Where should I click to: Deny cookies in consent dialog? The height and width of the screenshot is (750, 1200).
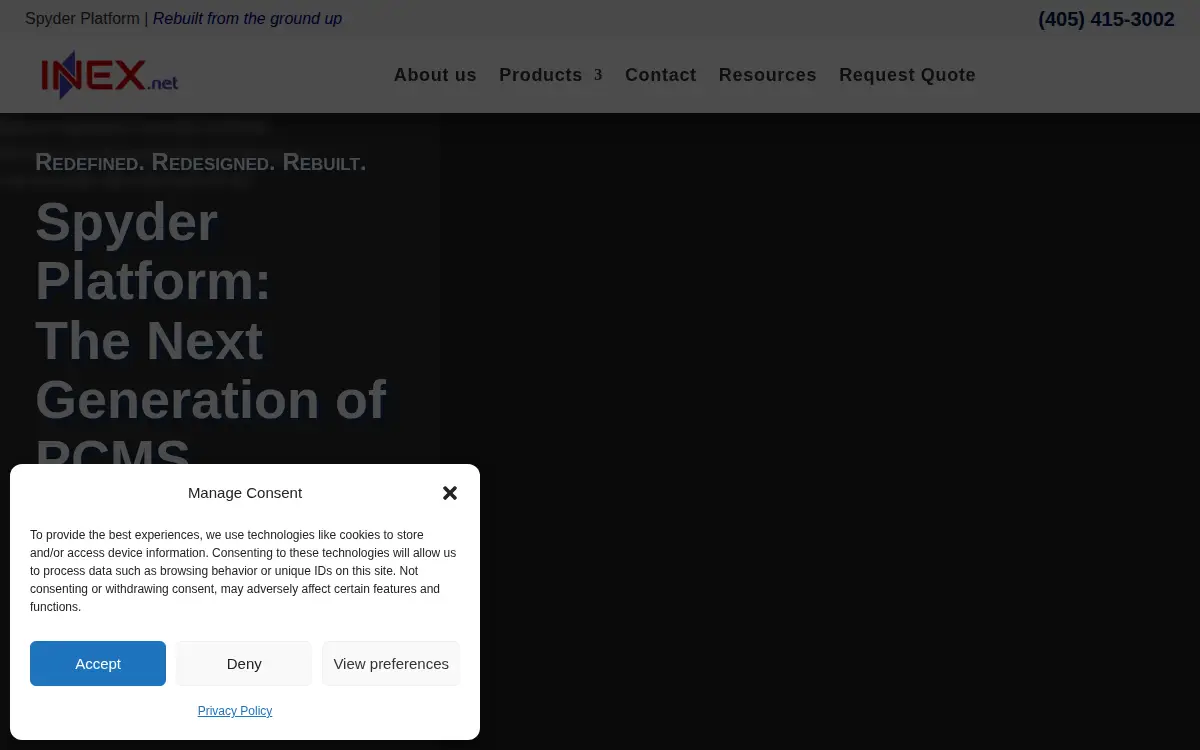[244, 663]
